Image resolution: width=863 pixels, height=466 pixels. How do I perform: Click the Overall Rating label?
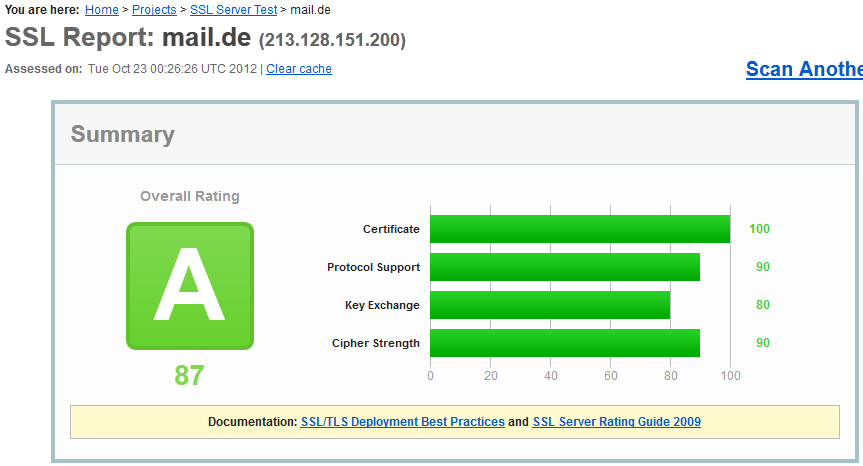189,196
